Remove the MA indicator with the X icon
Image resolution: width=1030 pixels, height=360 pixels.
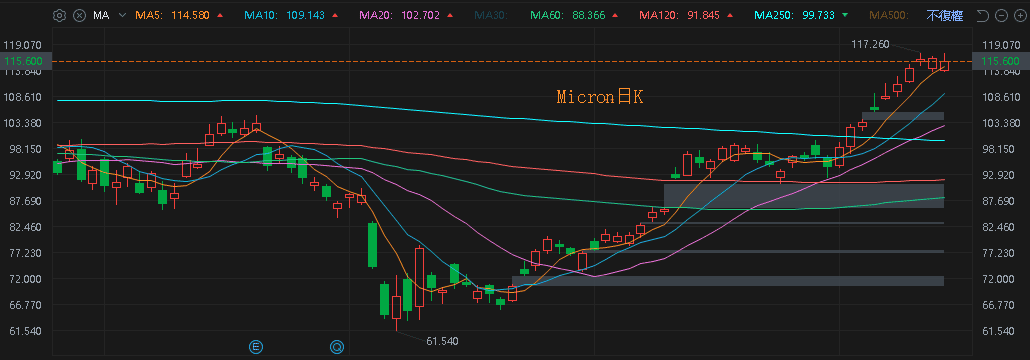pyautogui.click(x=79, y=15)
